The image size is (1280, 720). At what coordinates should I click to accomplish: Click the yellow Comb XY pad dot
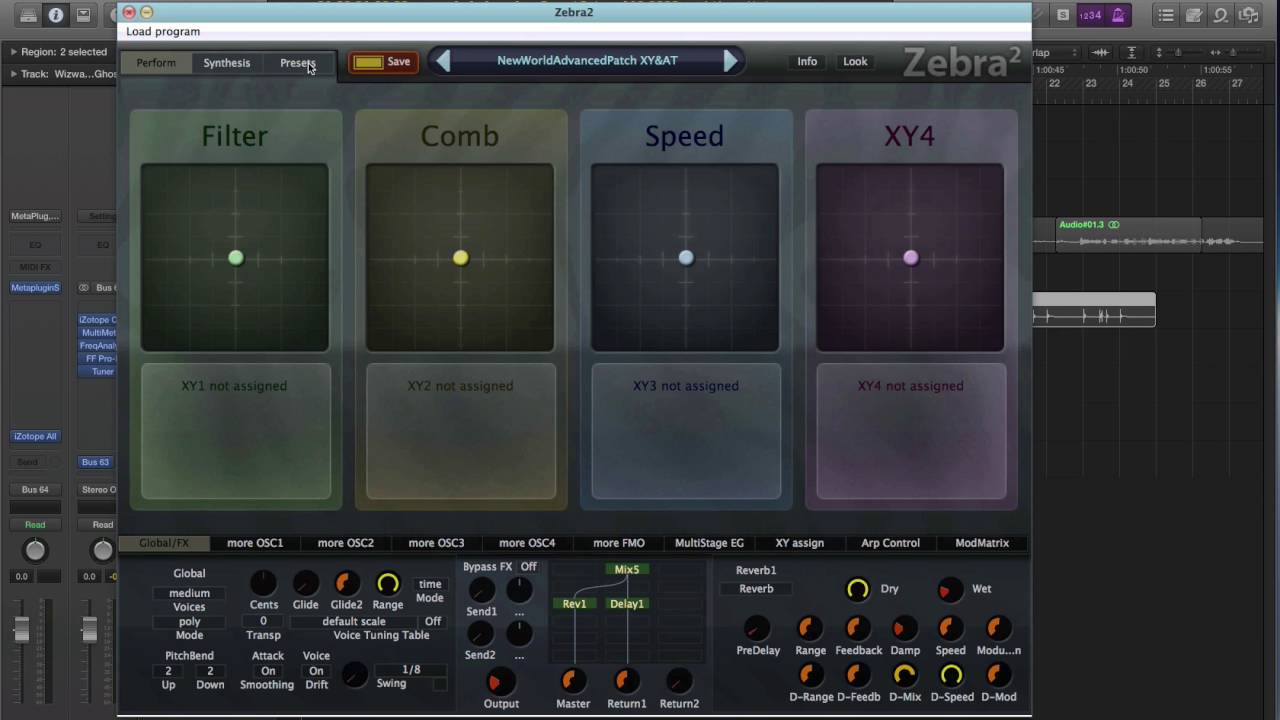click(460, 258)
